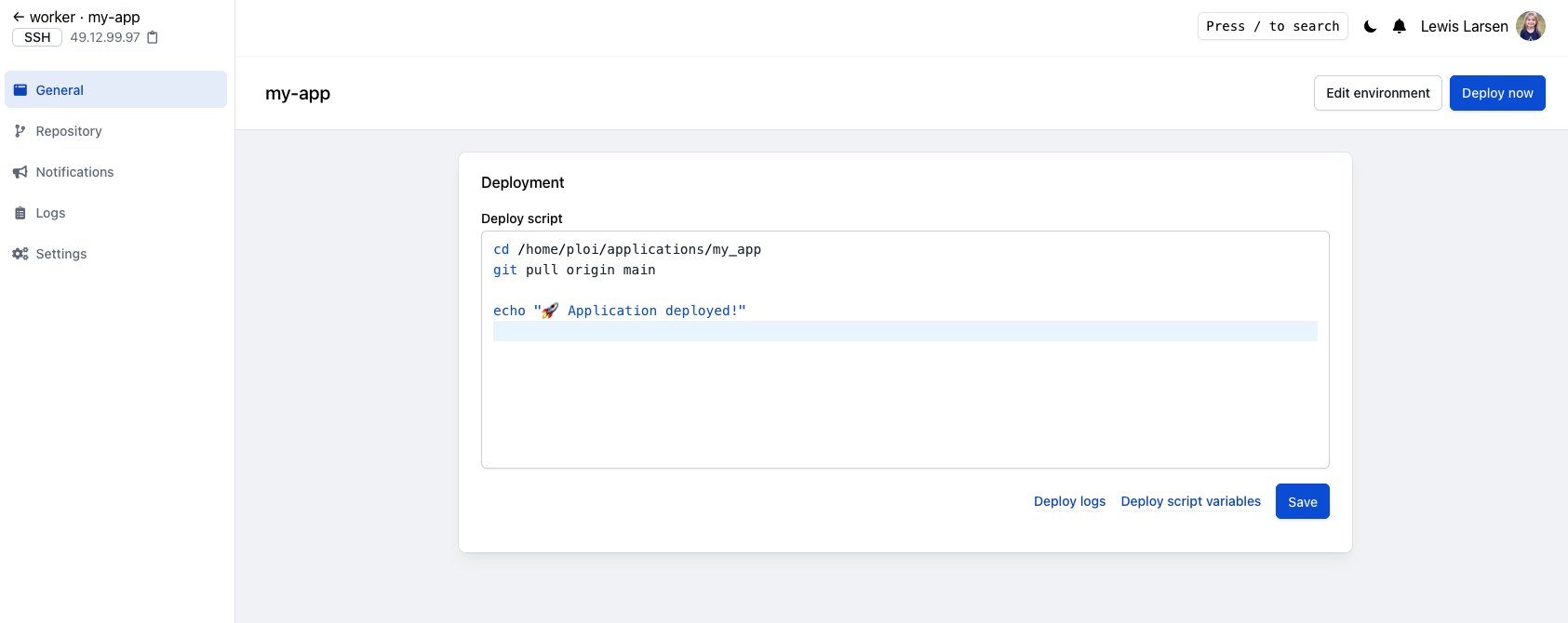
Task: Open the General section
Action: click(x=115, y=89)
